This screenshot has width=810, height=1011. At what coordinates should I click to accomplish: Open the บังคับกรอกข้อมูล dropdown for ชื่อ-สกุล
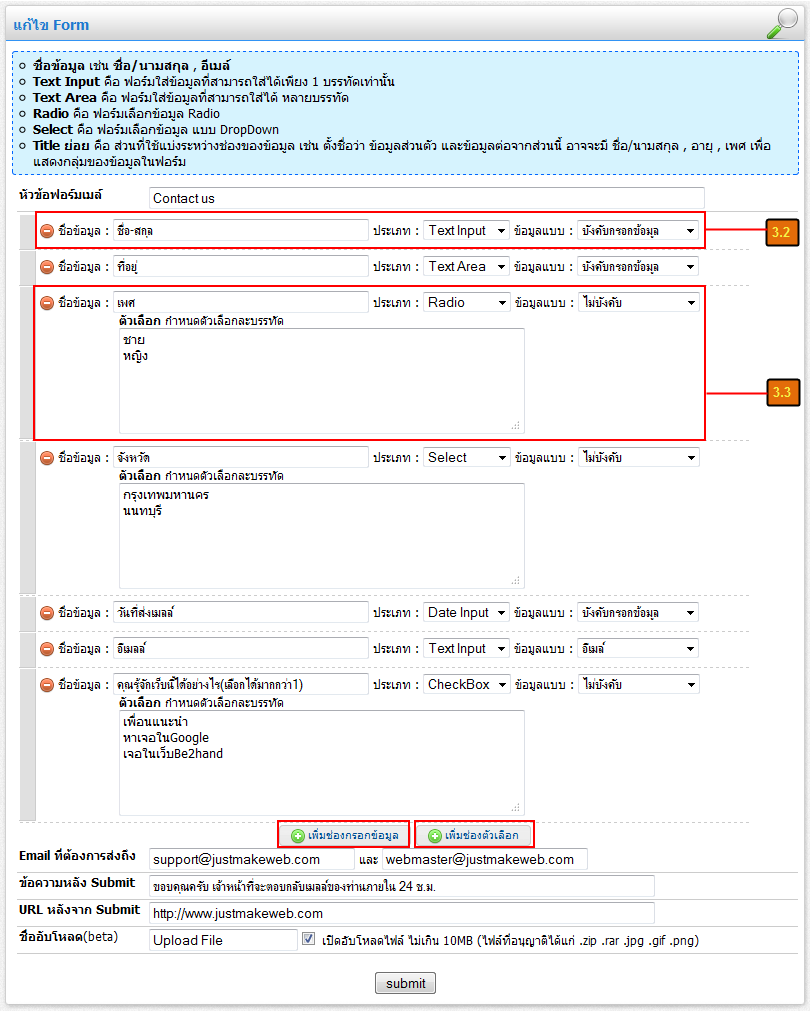coord(638,231)
